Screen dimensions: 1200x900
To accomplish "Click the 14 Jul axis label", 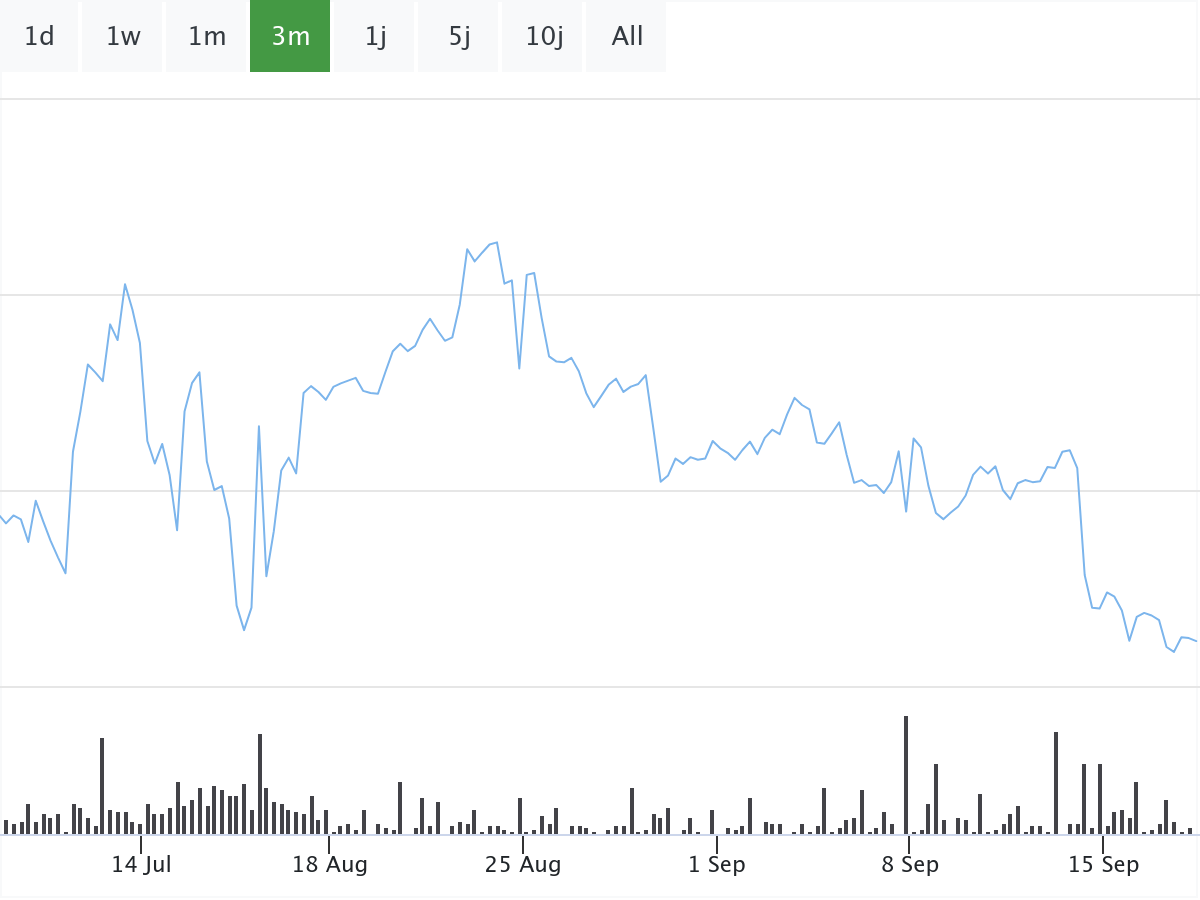I will pyautogui.click(x=141, y=865).
